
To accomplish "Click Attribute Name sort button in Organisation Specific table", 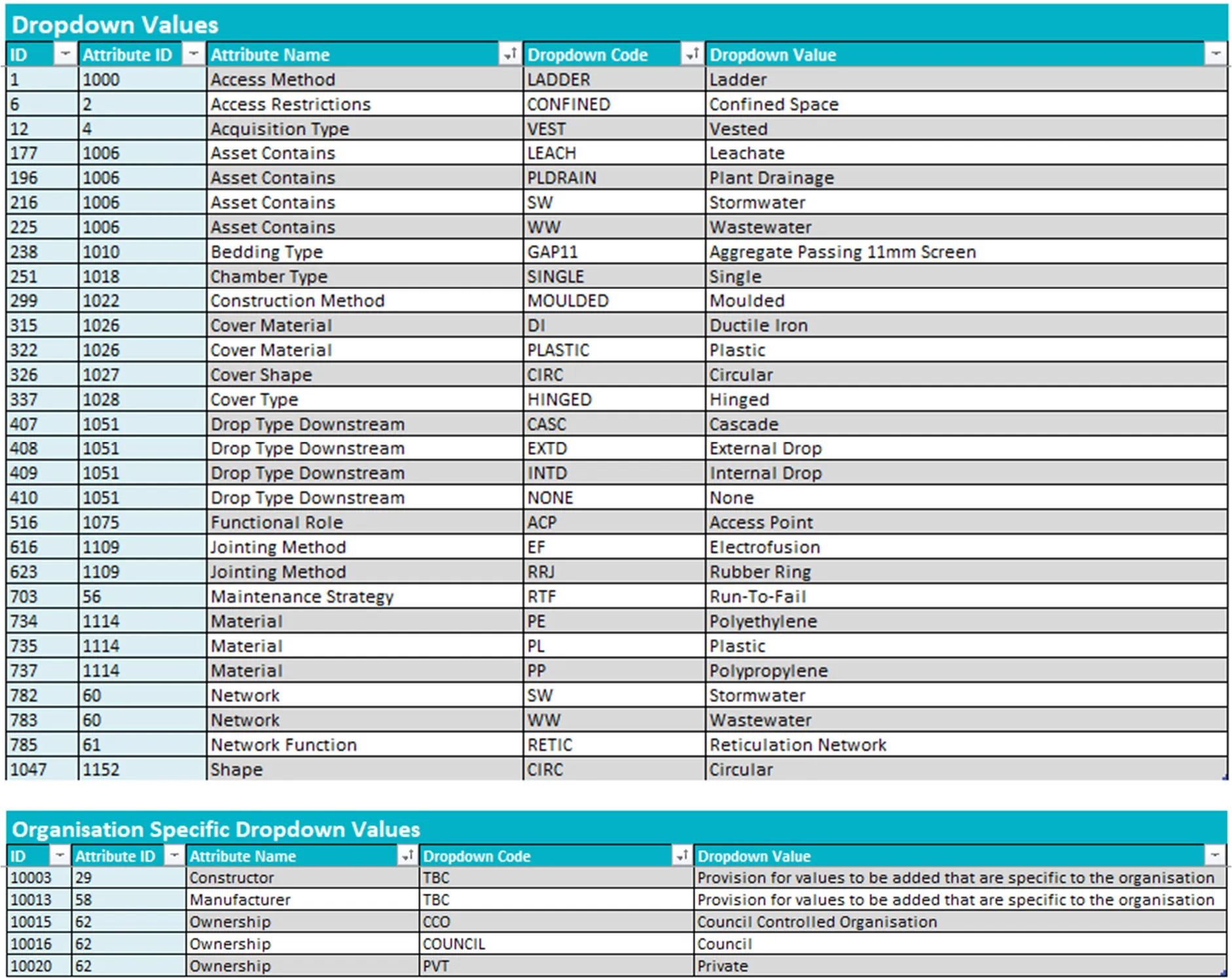I will (407, 856).
